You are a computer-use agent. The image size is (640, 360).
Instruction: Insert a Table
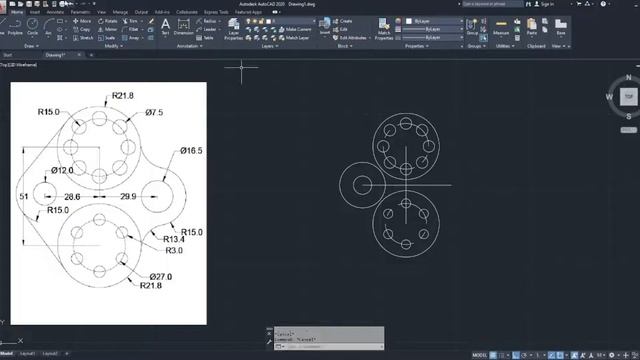coord(204,38)
